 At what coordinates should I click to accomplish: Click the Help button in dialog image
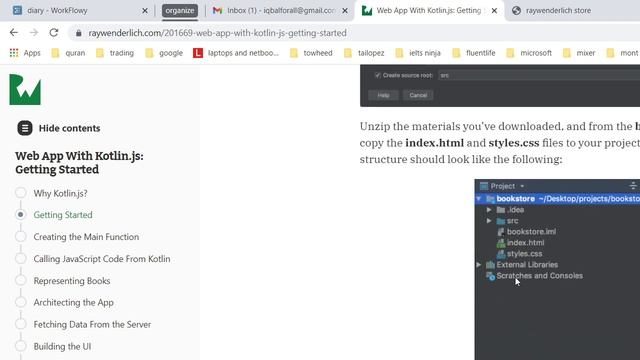383,95
